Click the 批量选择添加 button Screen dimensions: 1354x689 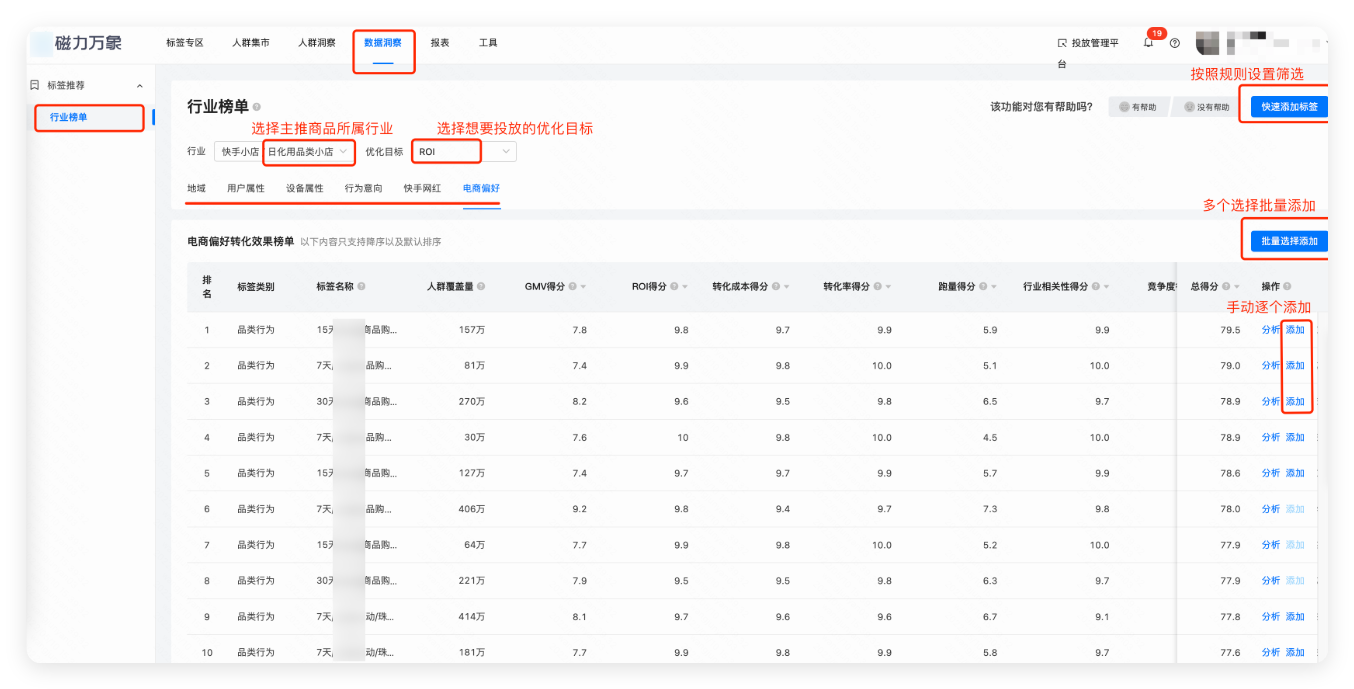point(1288,241)
